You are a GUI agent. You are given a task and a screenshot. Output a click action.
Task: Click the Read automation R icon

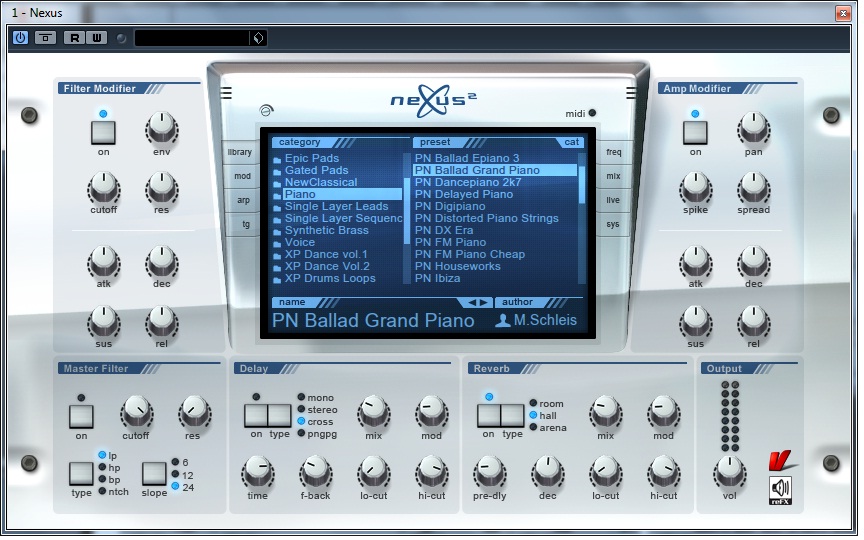click(x=74, y=37)
